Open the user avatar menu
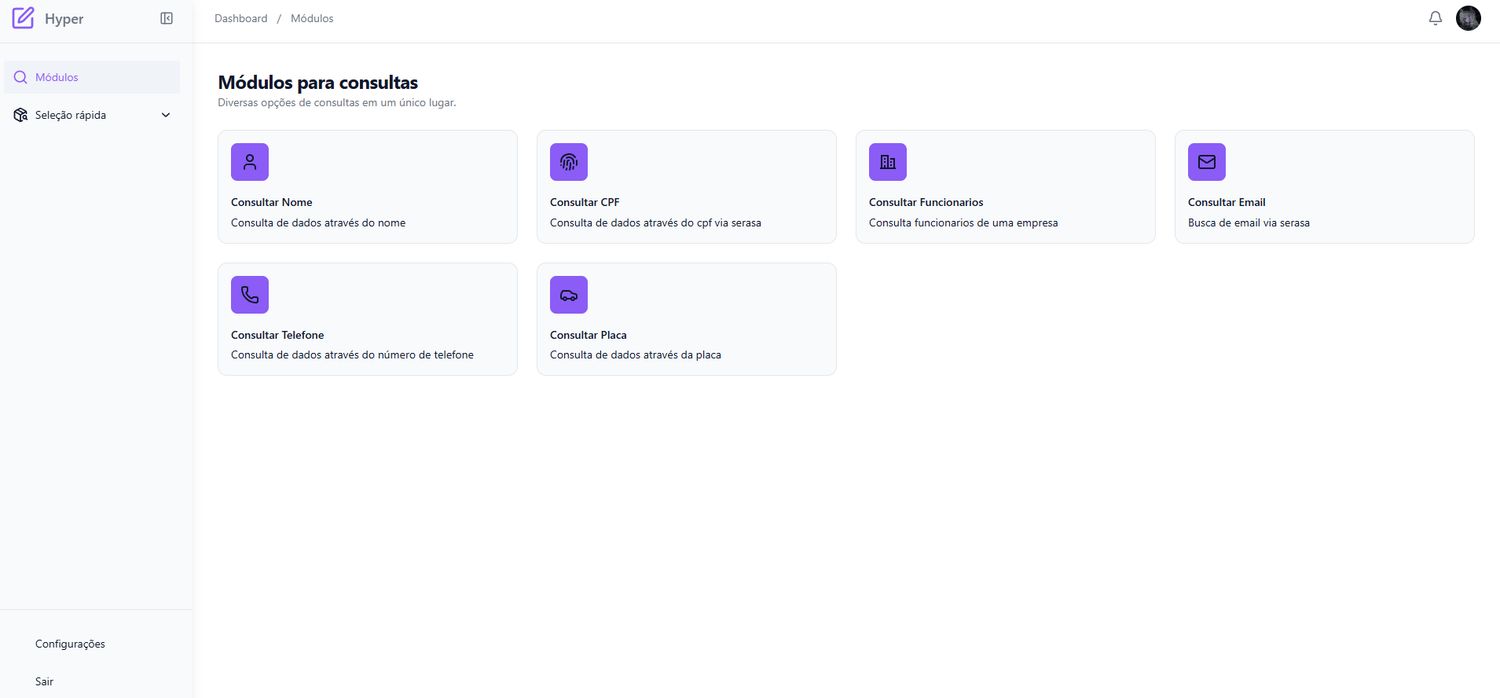 tap(1468, 18)
